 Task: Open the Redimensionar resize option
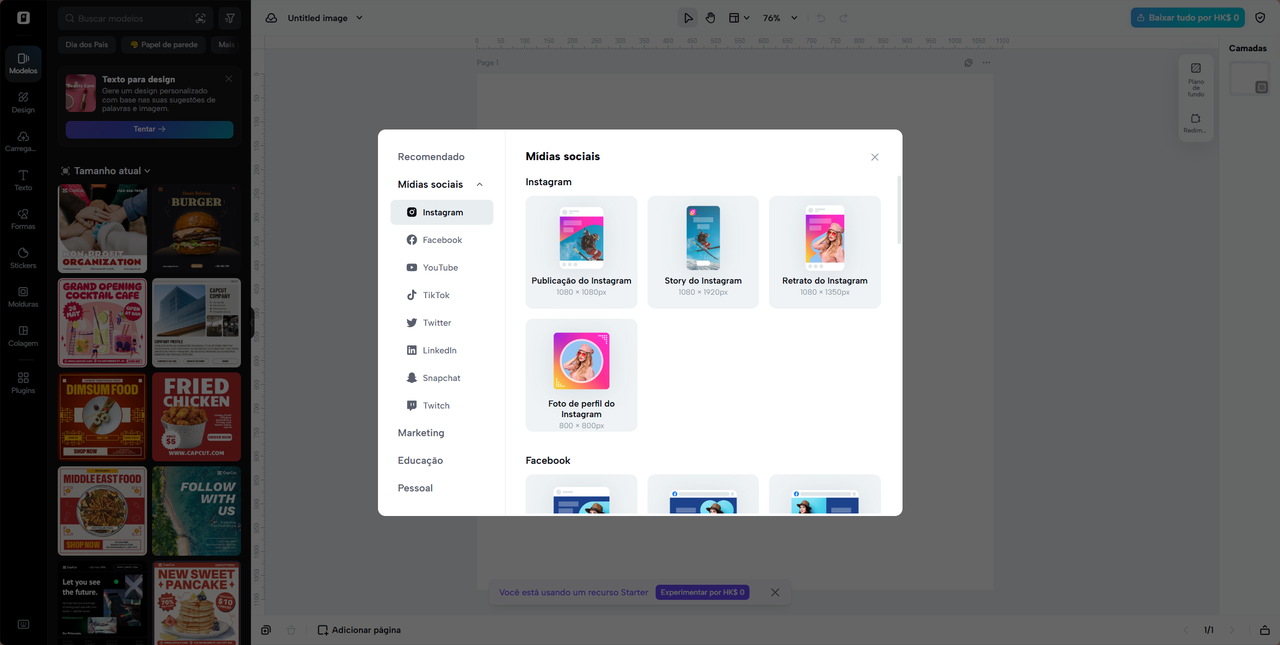coord(1196,123)
